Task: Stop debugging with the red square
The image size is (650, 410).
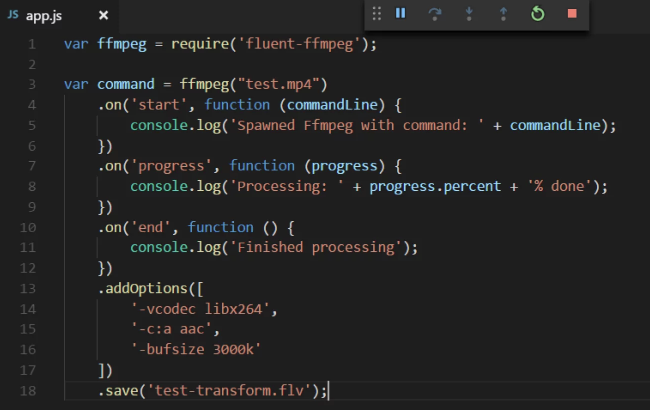Action: coord(572,14)
